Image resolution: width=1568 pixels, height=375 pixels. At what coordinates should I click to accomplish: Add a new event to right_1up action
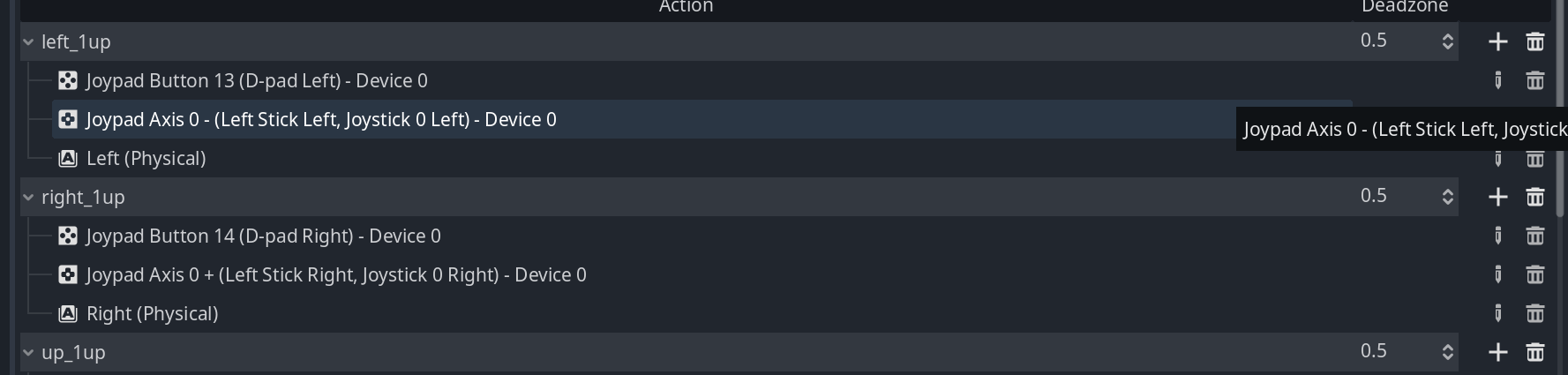pyautogui.click(x=1497, y=197)
